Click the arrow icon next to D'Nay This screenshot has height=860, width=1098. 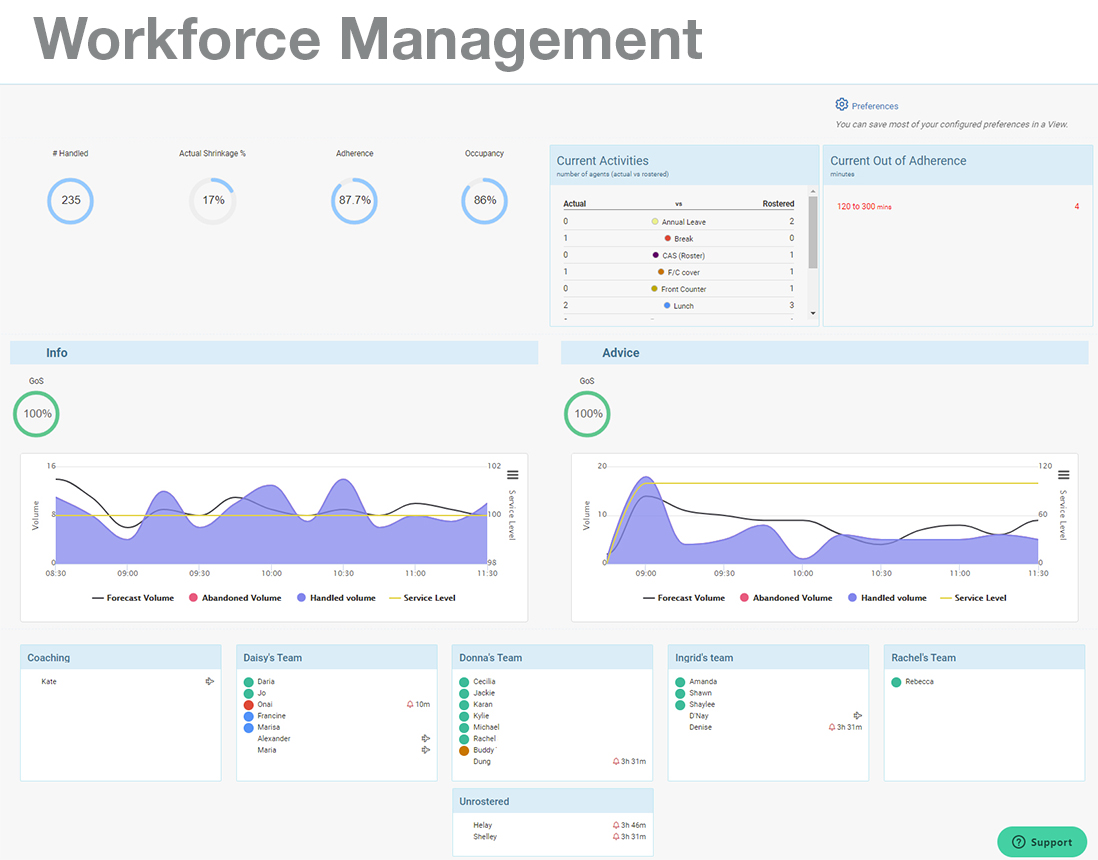858,716
